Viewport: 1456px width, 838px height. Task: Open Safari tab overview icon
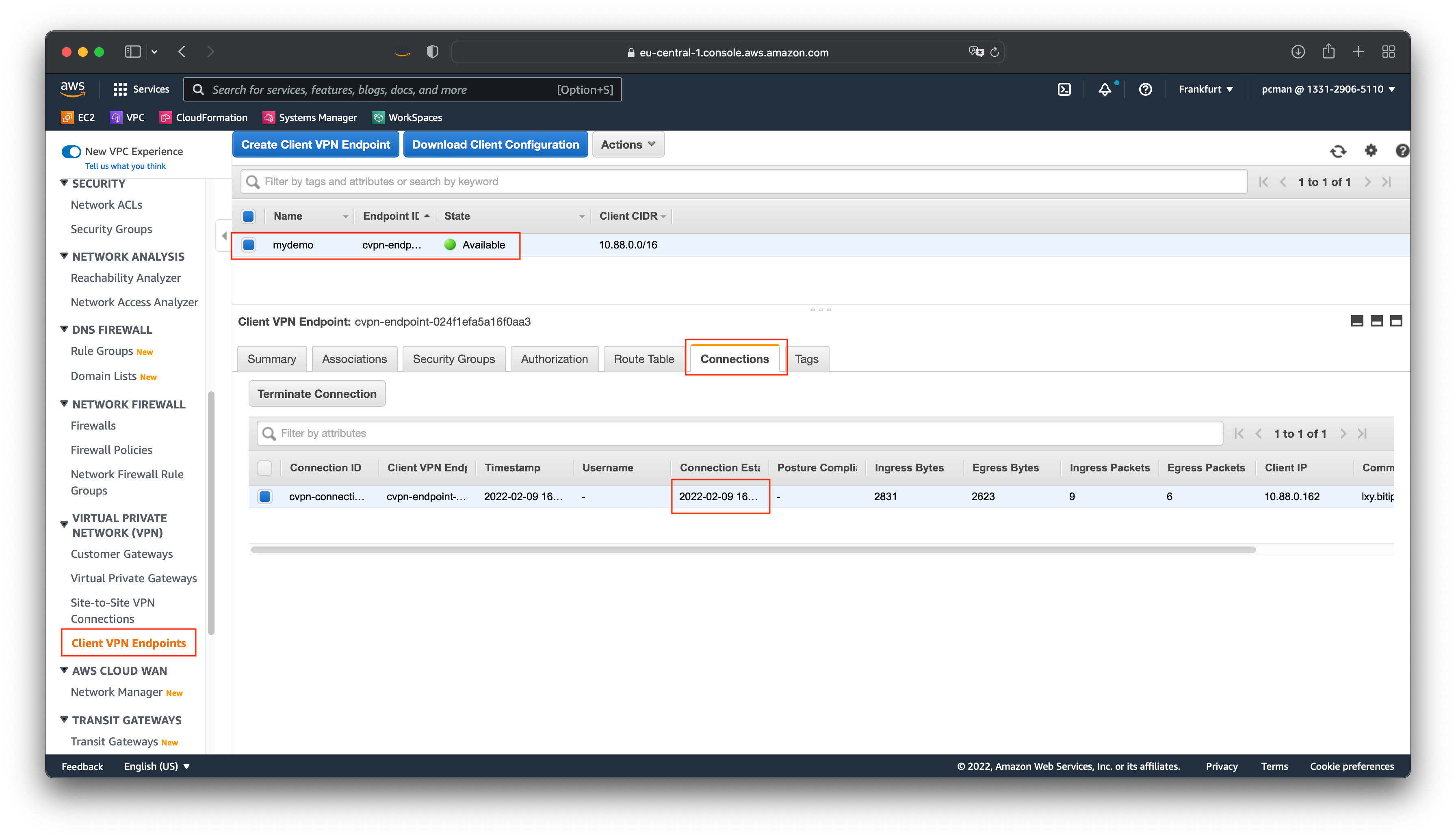coord(1388,52)
